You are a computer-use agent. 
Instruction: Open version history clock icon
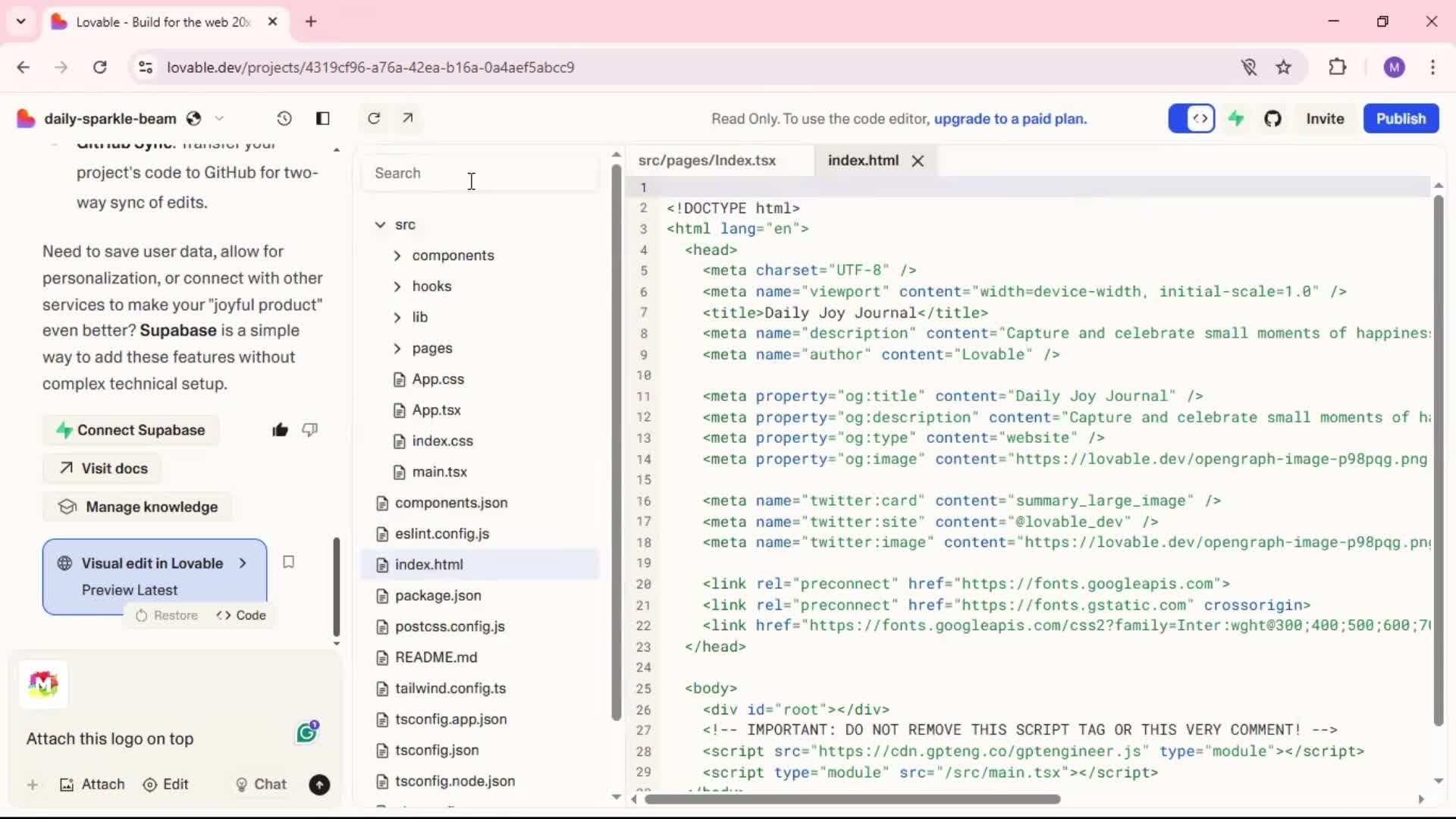(x=284, y=118)
